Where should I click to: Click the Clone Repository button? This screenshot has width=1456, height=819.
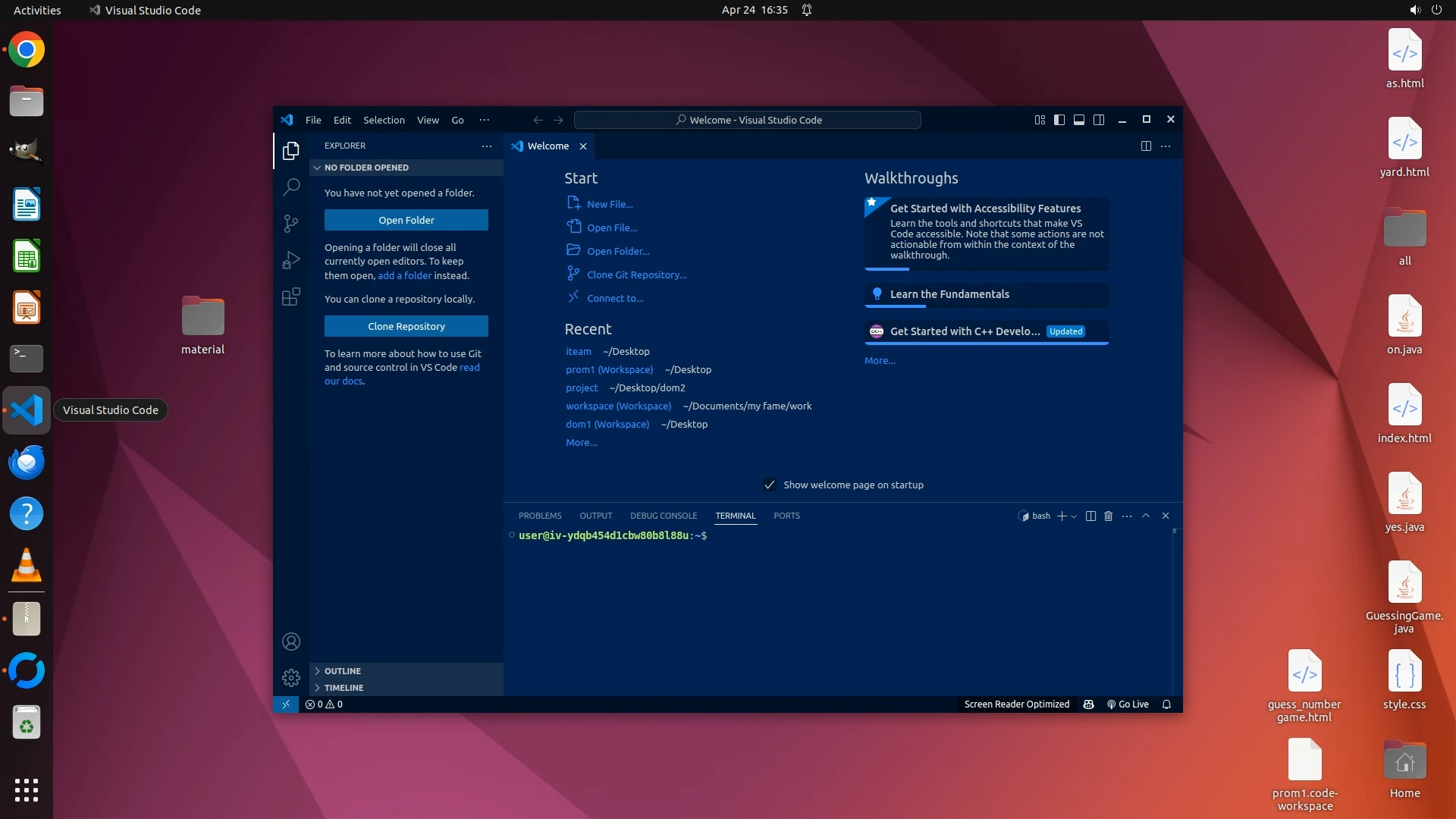click(x=406, y=326)
